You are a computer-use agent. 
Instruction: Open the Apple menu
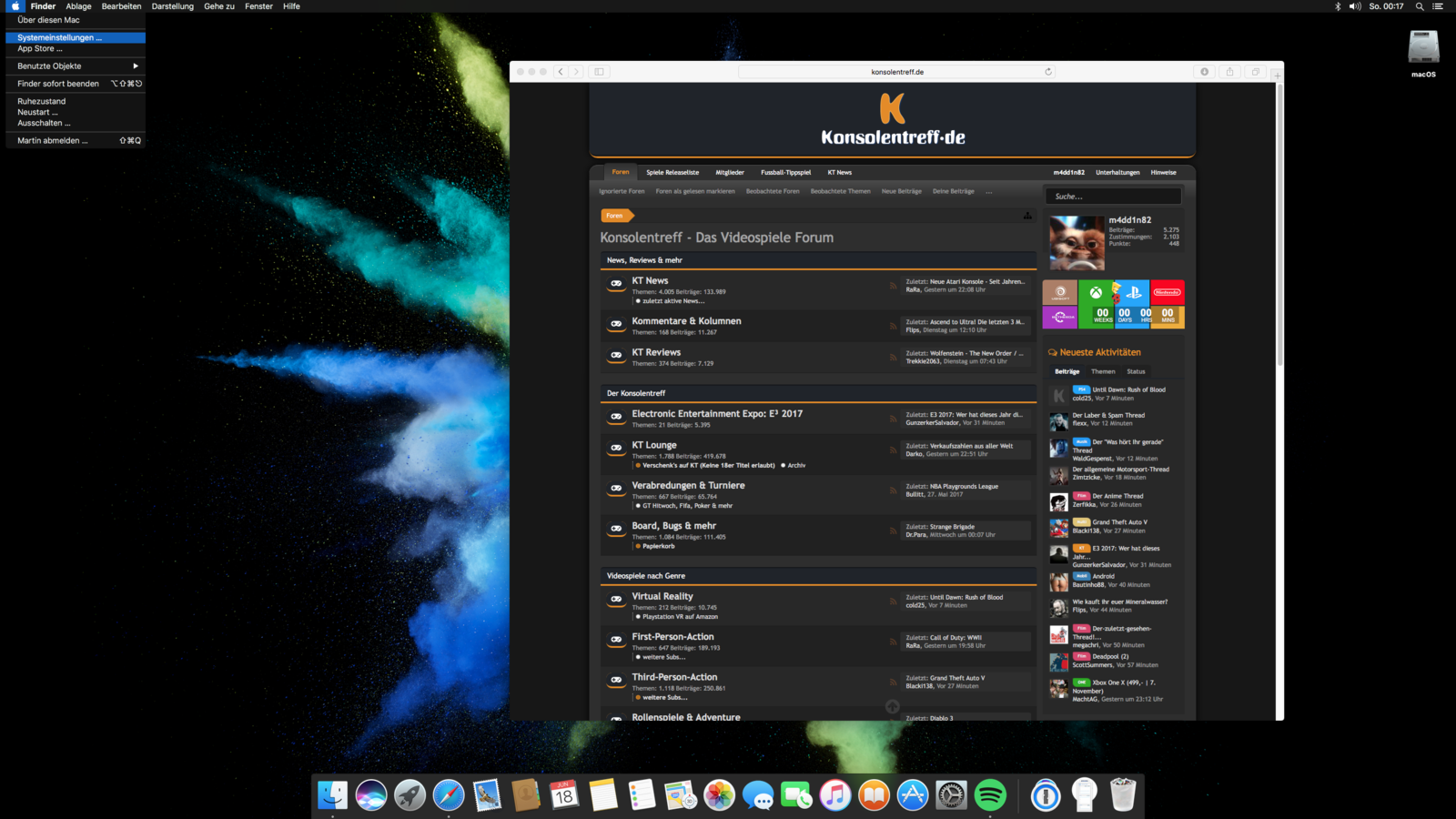pos(15,6)
